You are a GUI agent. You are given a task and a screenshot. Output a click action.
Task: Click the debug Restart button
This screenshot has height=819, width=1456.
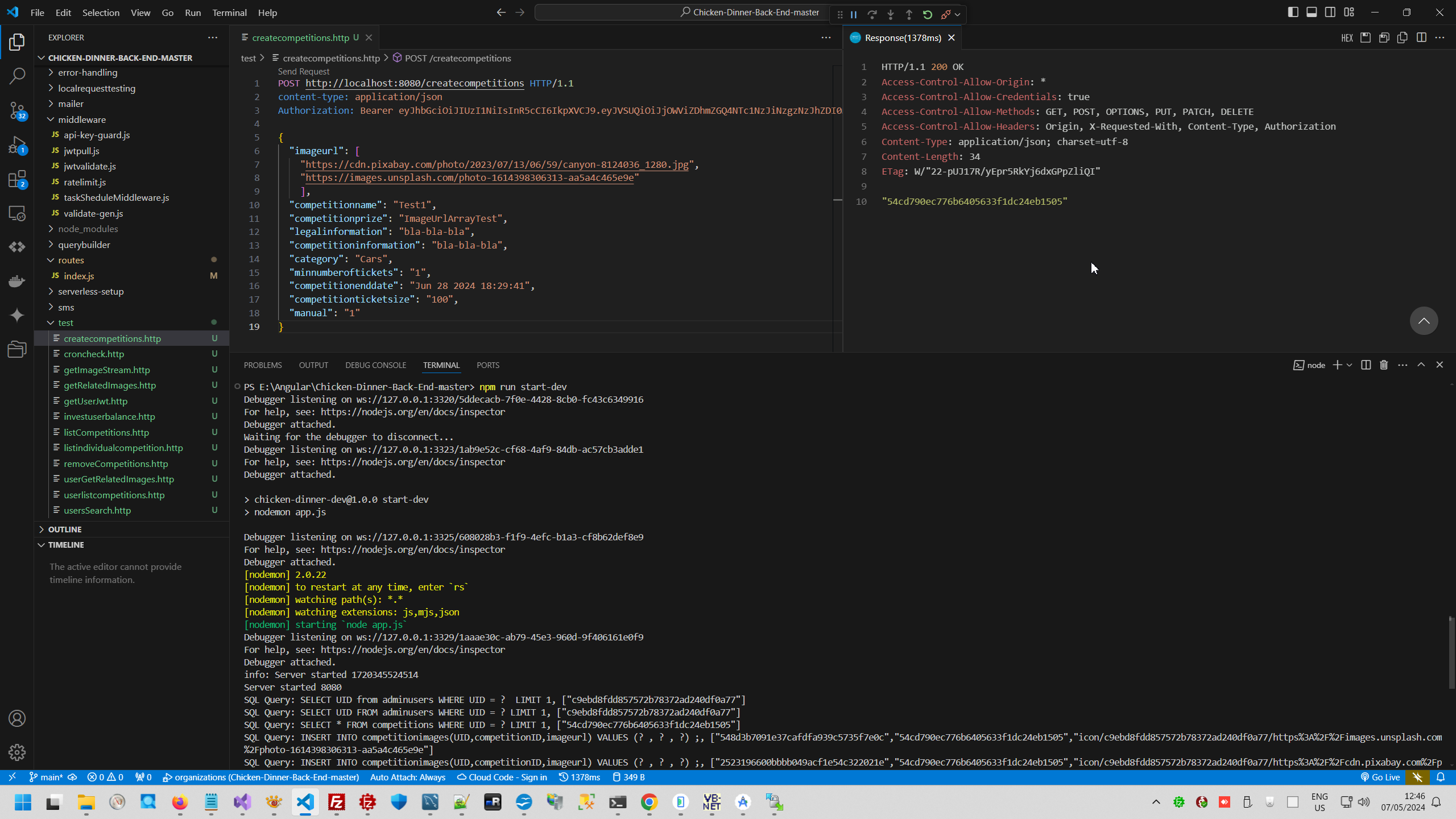click(x=928, y=14)
